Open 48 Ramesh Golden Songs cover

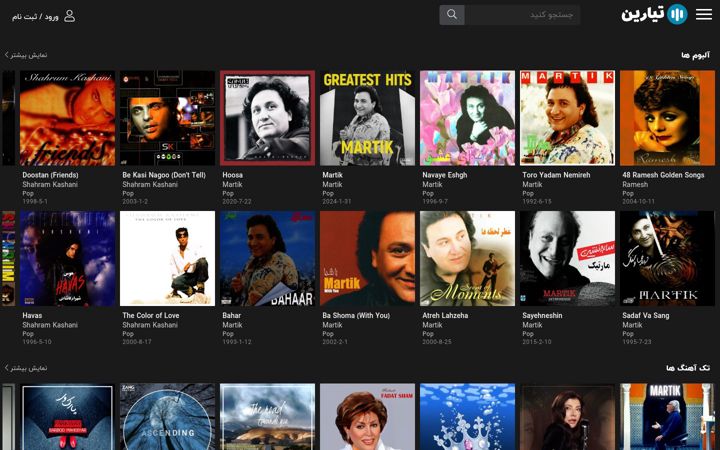click(668, 118)
